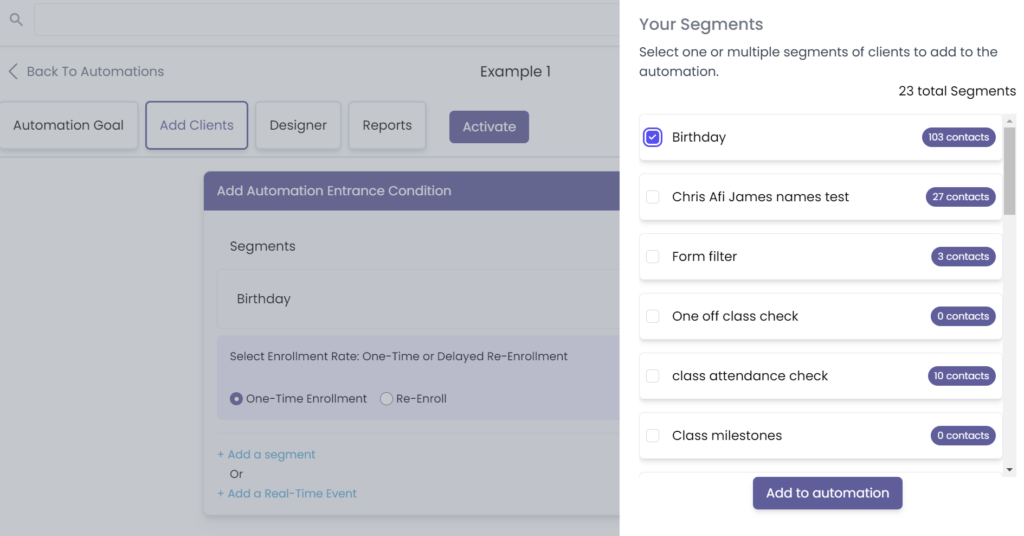Screen dimensions: 1024x536
Task: Click the 103 contacts badge on Birthday
Action: click(x=958, y=137)
